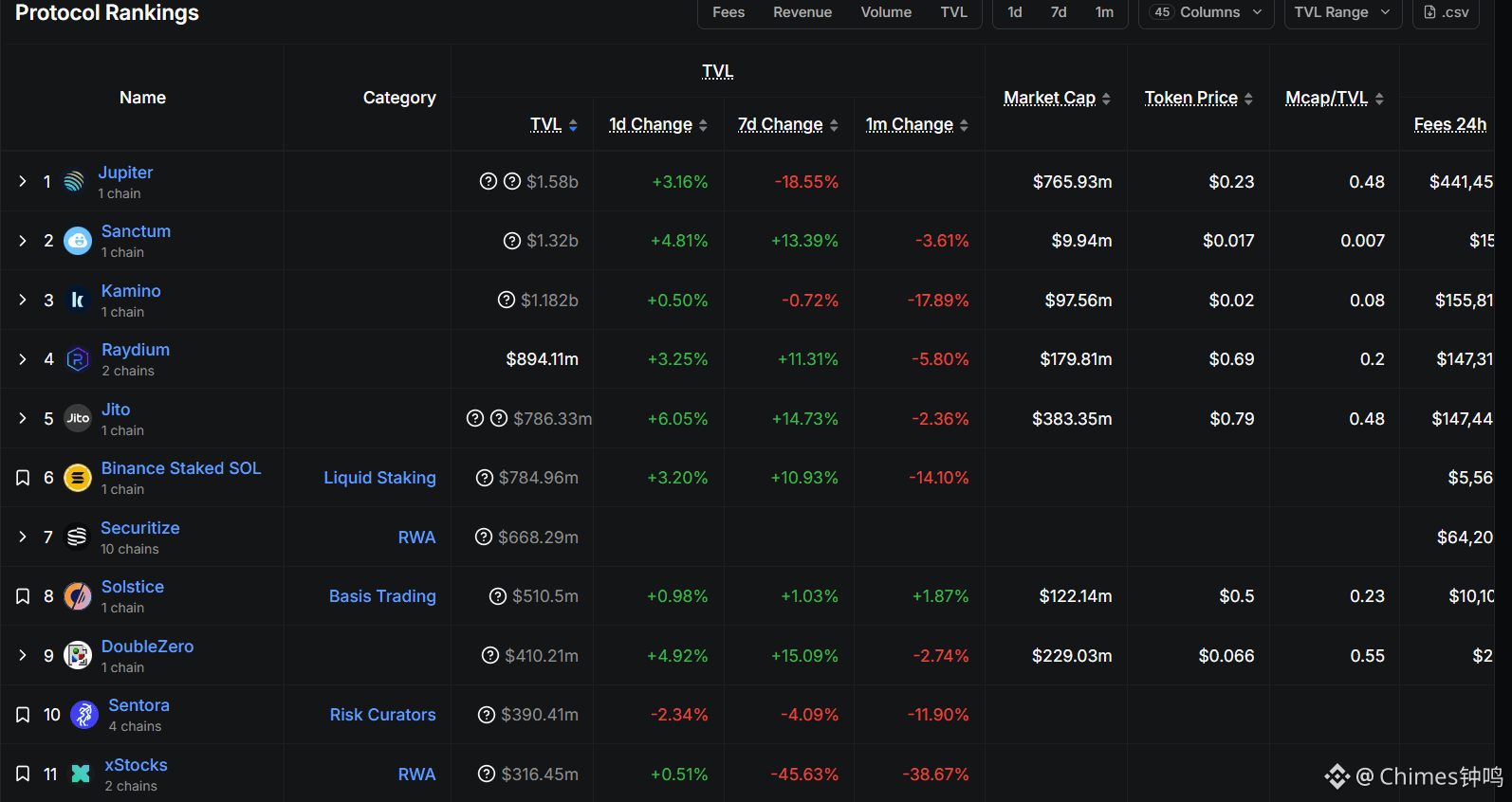Screen dimensions: 1512x802
Task: Expand the Sanctum row
Action: coord(23,241)
